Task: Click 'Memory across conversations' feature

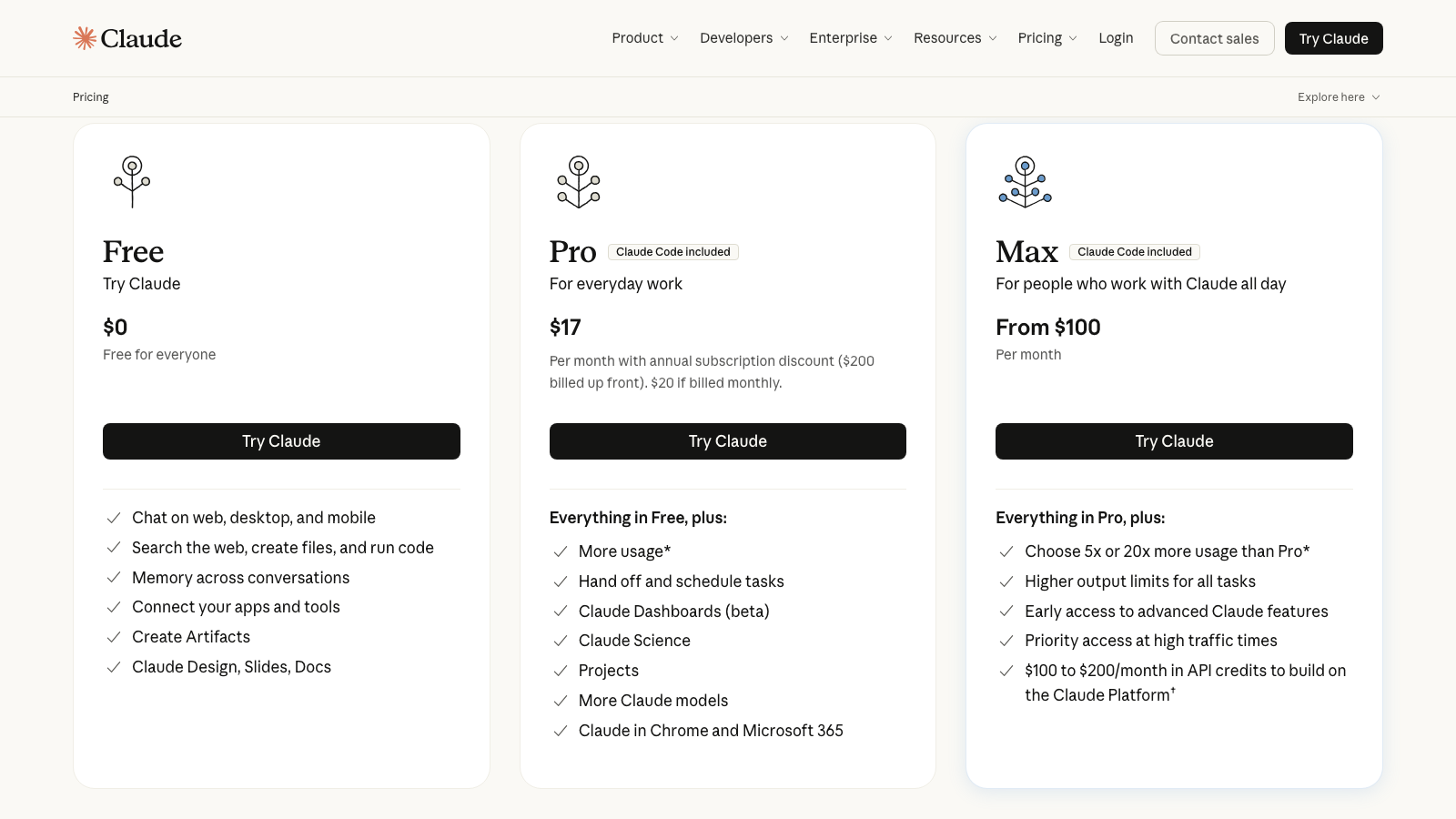Action: (x=241, y=578)
